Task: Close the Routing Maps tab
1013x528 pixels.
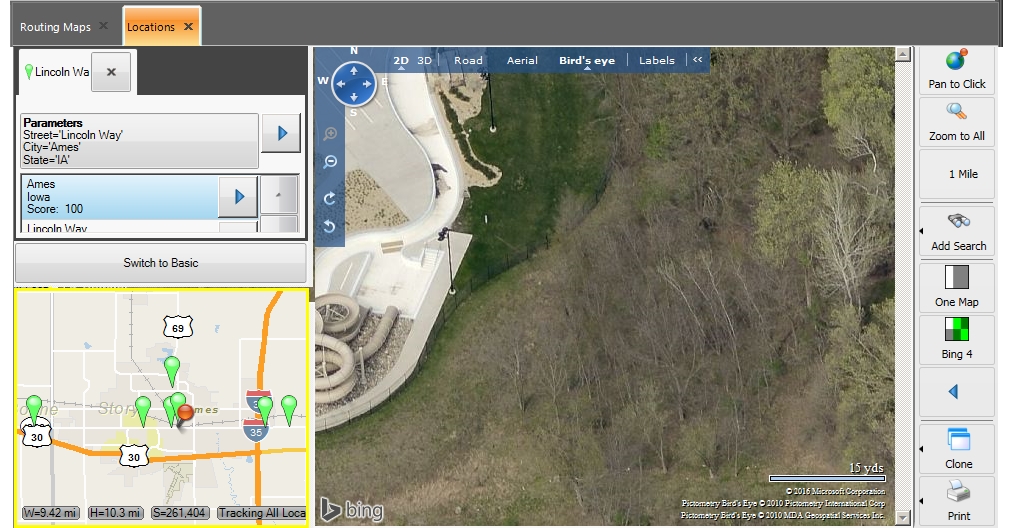Action: click(x=103, y=26)
